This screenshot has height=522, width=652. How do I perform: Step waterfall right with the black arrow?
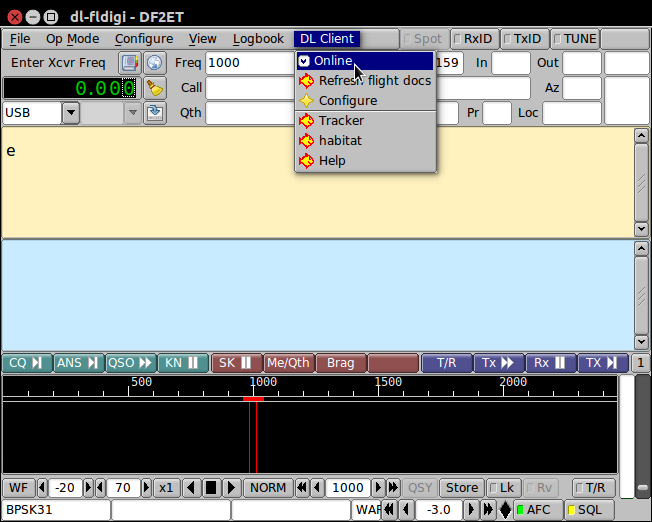click(231, 487)
